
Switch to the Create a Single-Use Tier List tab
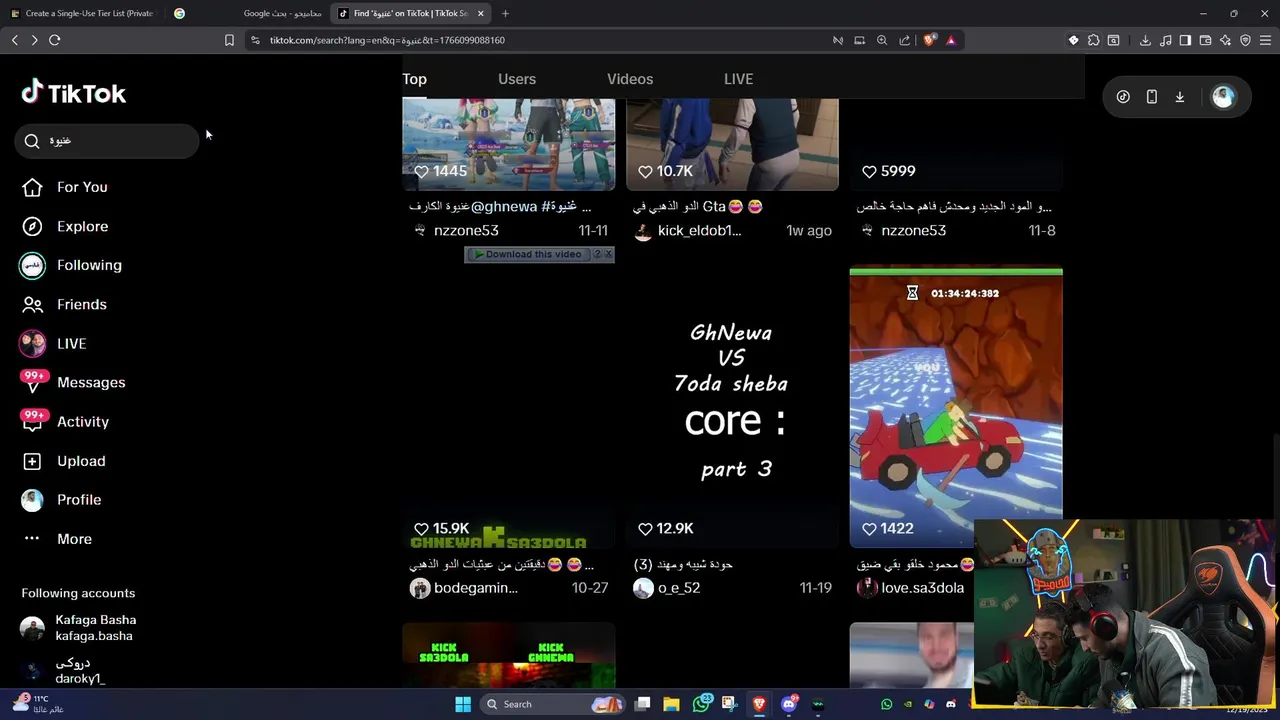click(83, 13)
